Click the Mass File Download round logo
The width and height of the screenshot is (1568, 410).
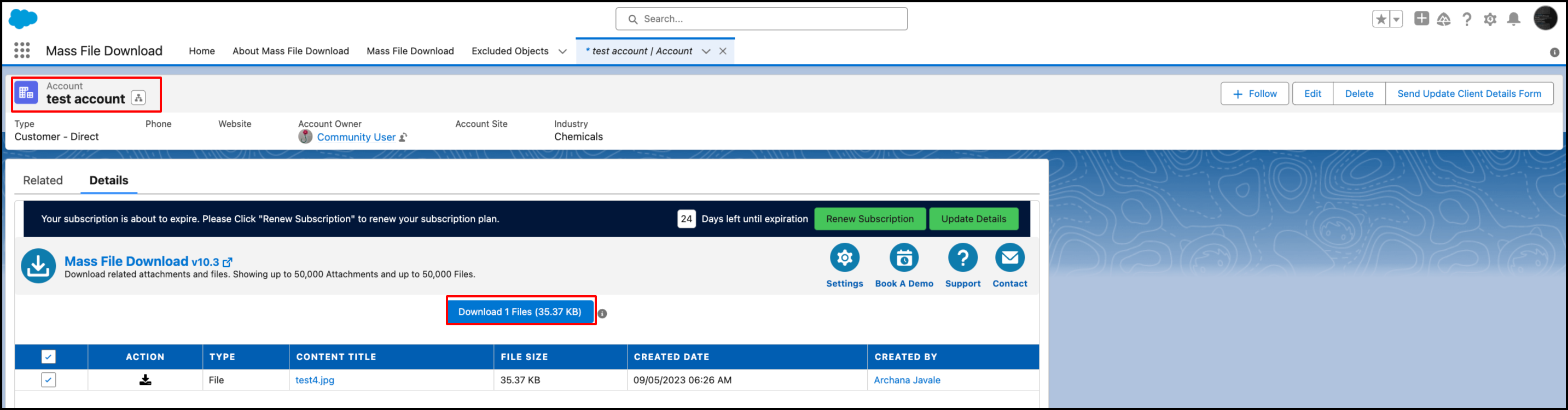tap(38, 266)
